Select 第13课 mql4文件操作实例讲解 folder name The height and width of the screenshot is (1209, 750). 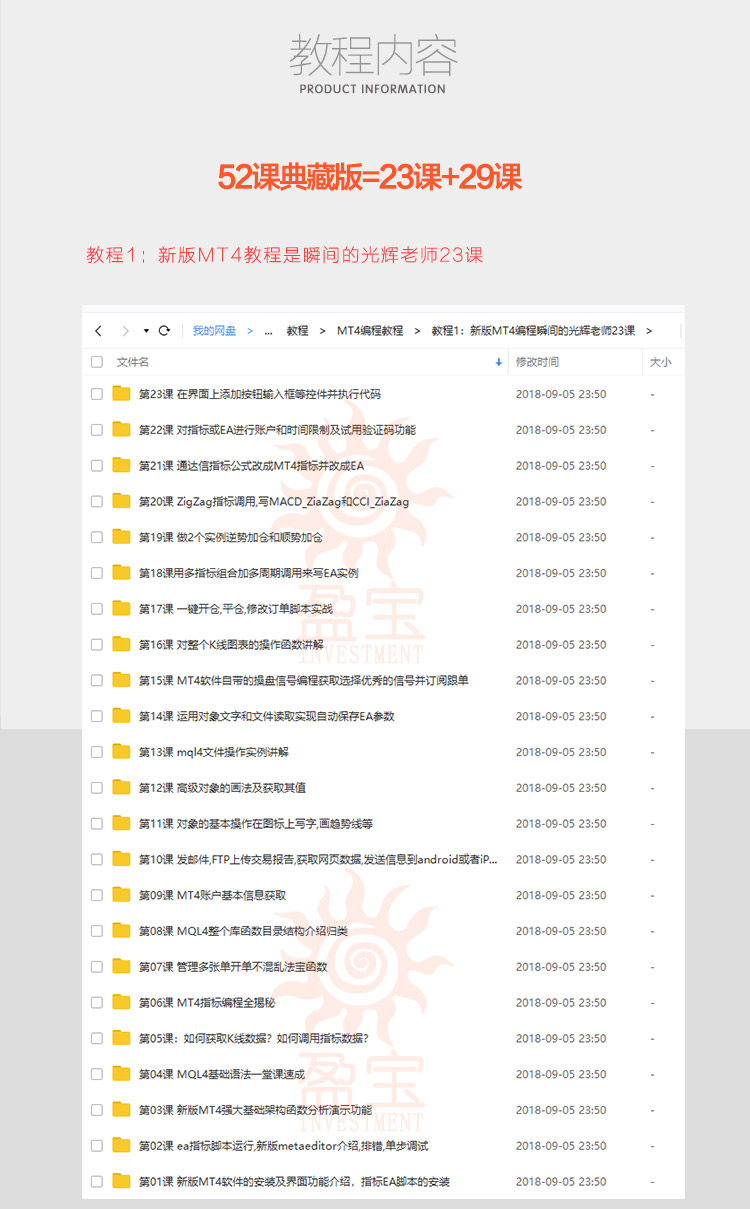tap(214, 752)
